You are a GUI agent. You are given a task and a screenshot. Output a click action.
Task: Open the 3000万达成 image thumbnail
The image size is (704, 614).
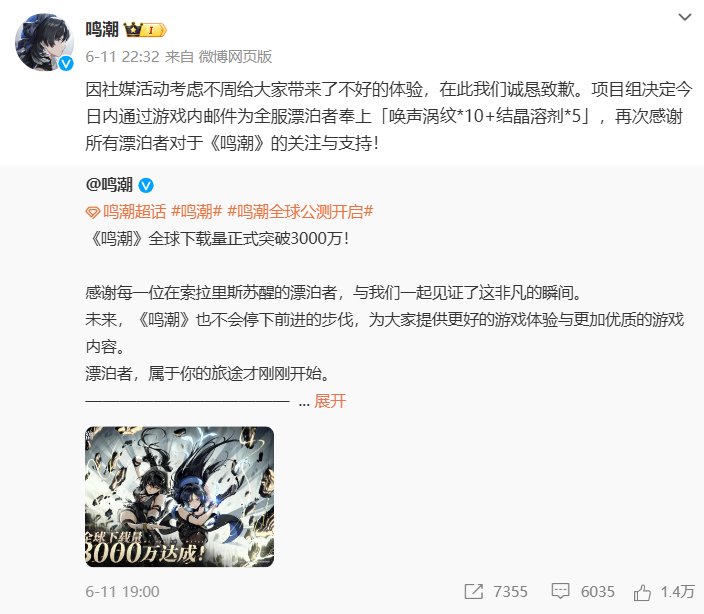point(179,496)
